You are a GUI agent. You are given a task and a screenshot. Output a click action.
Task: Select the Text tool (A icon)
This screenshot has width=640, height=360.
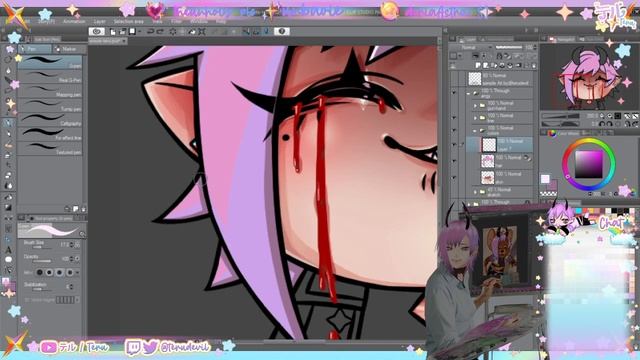click(x=8, y=249)
